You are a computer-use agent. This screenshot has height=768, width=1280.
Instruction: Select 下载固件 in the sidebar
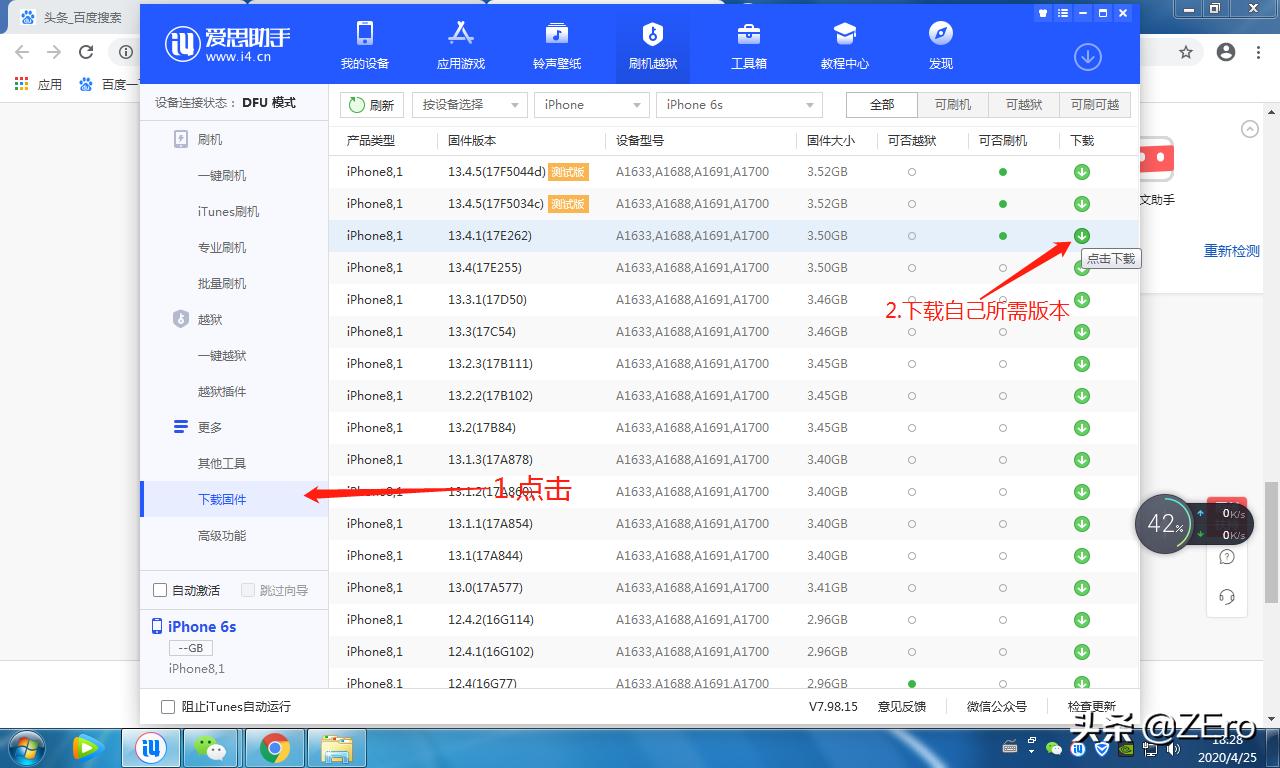pos(222,499)
